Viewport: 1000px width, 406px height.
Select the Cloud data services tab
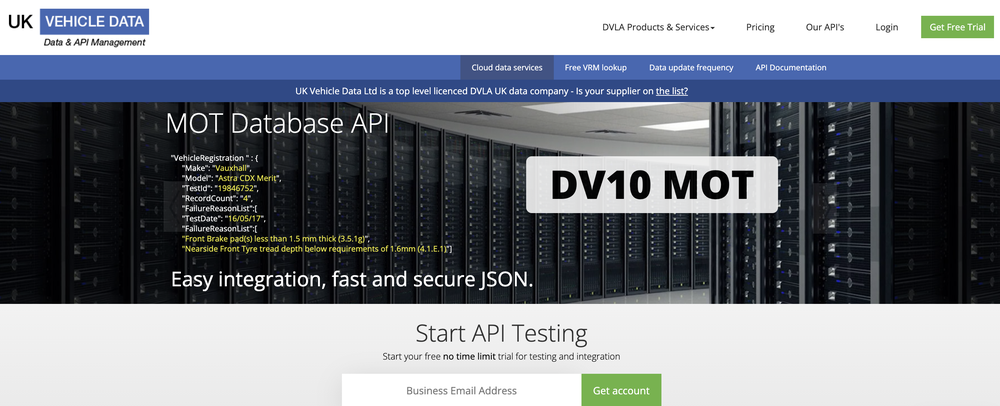click(x=507, y=68)
